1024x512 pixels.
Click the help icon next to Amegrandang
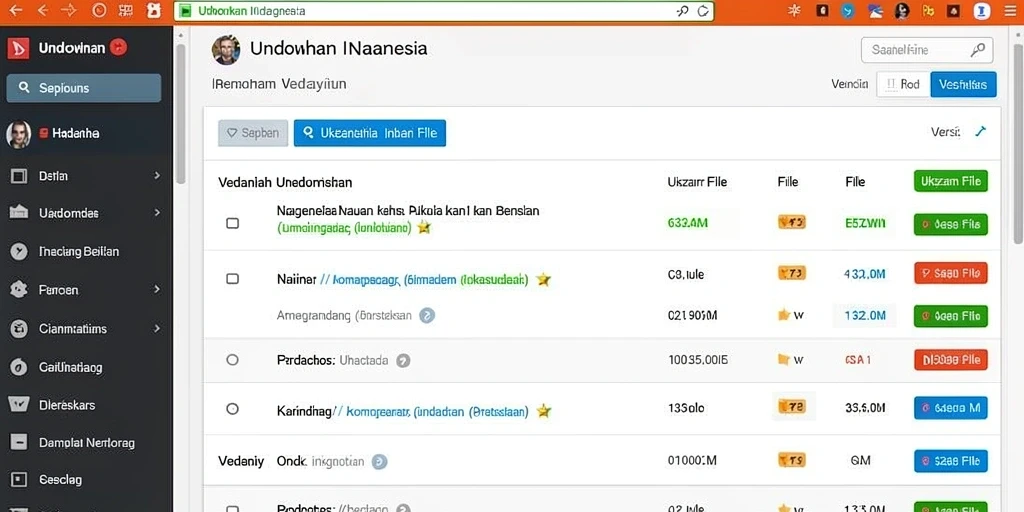(426, 315)
